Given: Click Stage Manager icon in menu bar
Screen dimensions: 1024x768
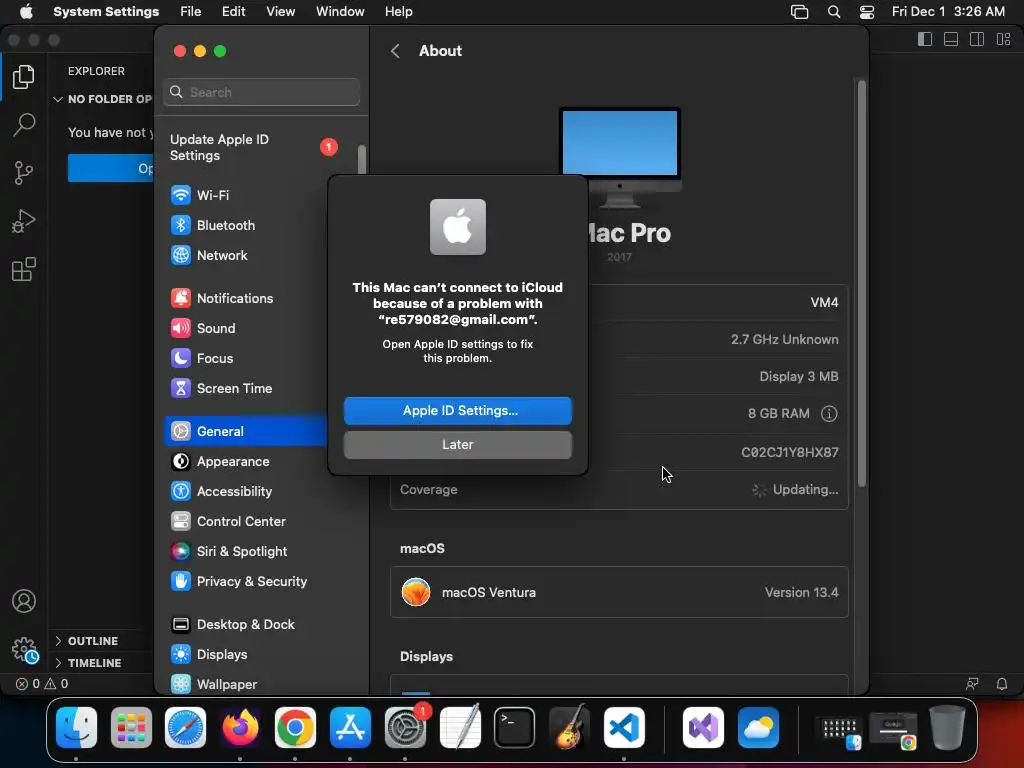Looking at the screenshot, I should point(799,11).
